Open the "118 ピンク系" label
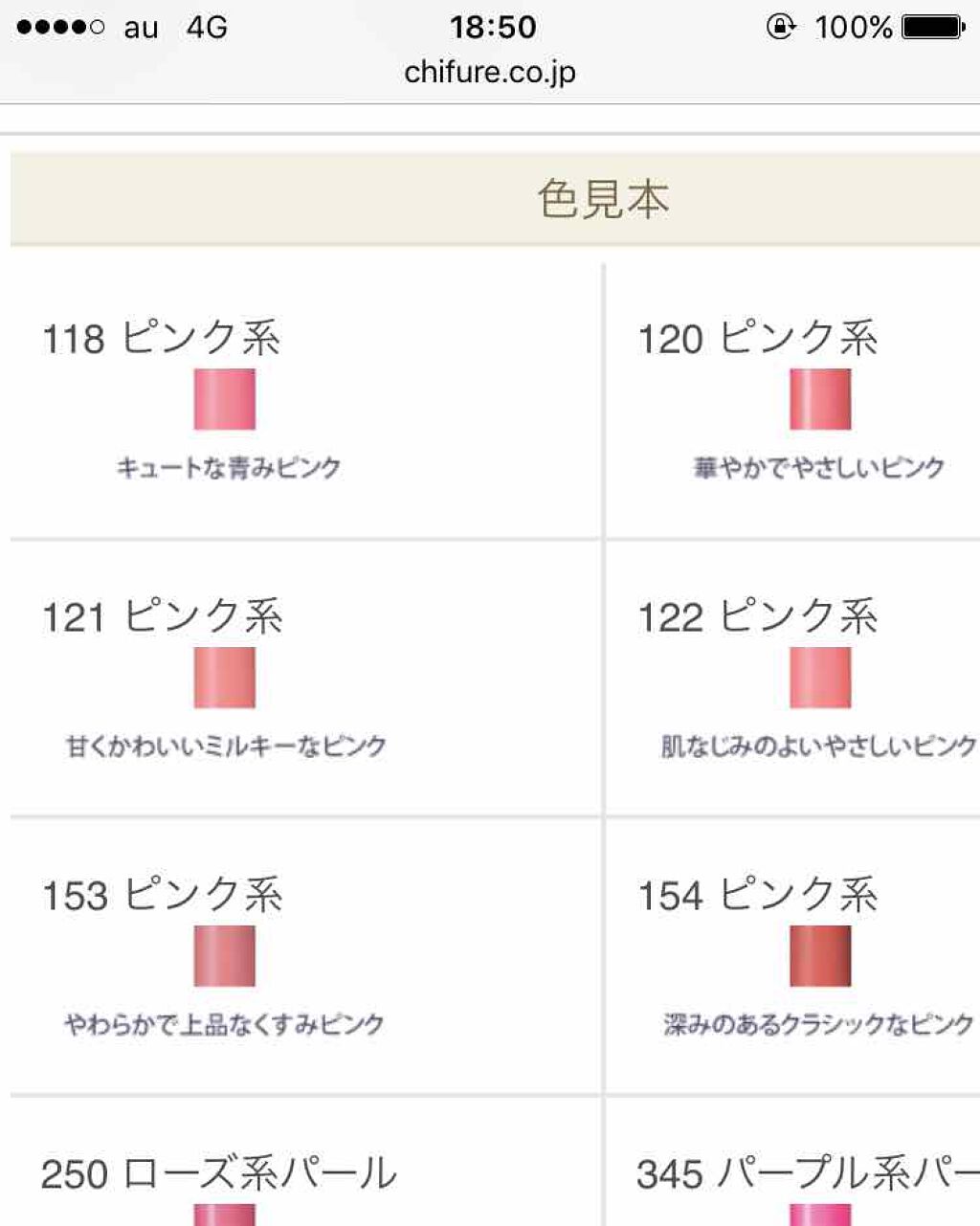Screen dimensions: 980x1226 point(162,339)
